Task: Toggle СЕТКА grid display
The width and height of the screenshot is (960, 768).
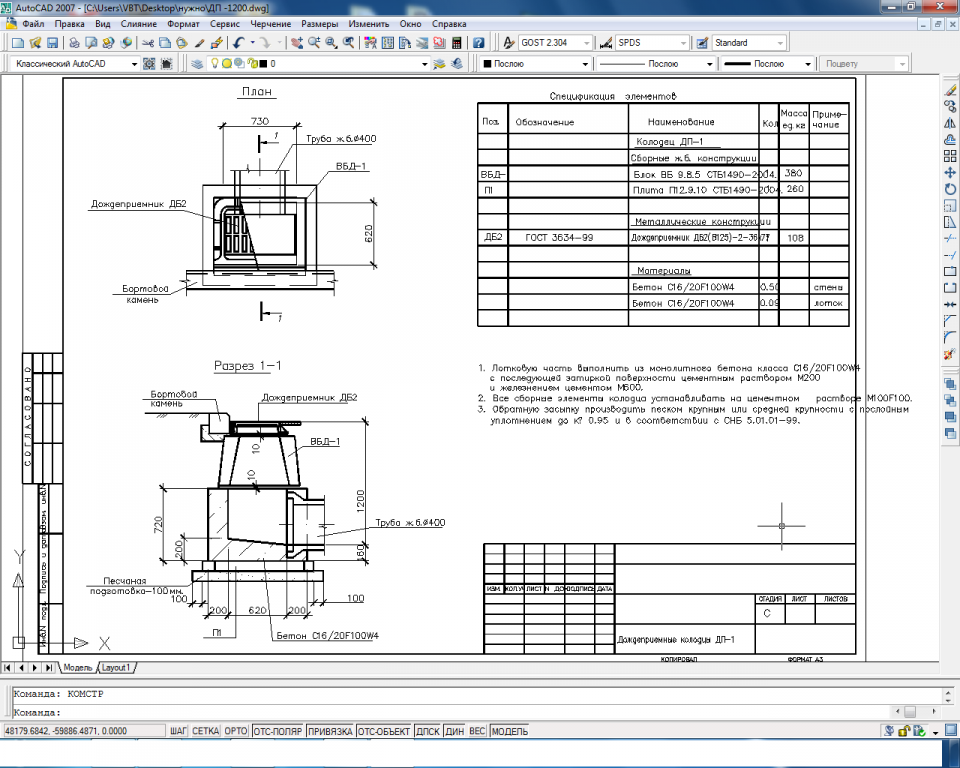Action: point(205,731)
